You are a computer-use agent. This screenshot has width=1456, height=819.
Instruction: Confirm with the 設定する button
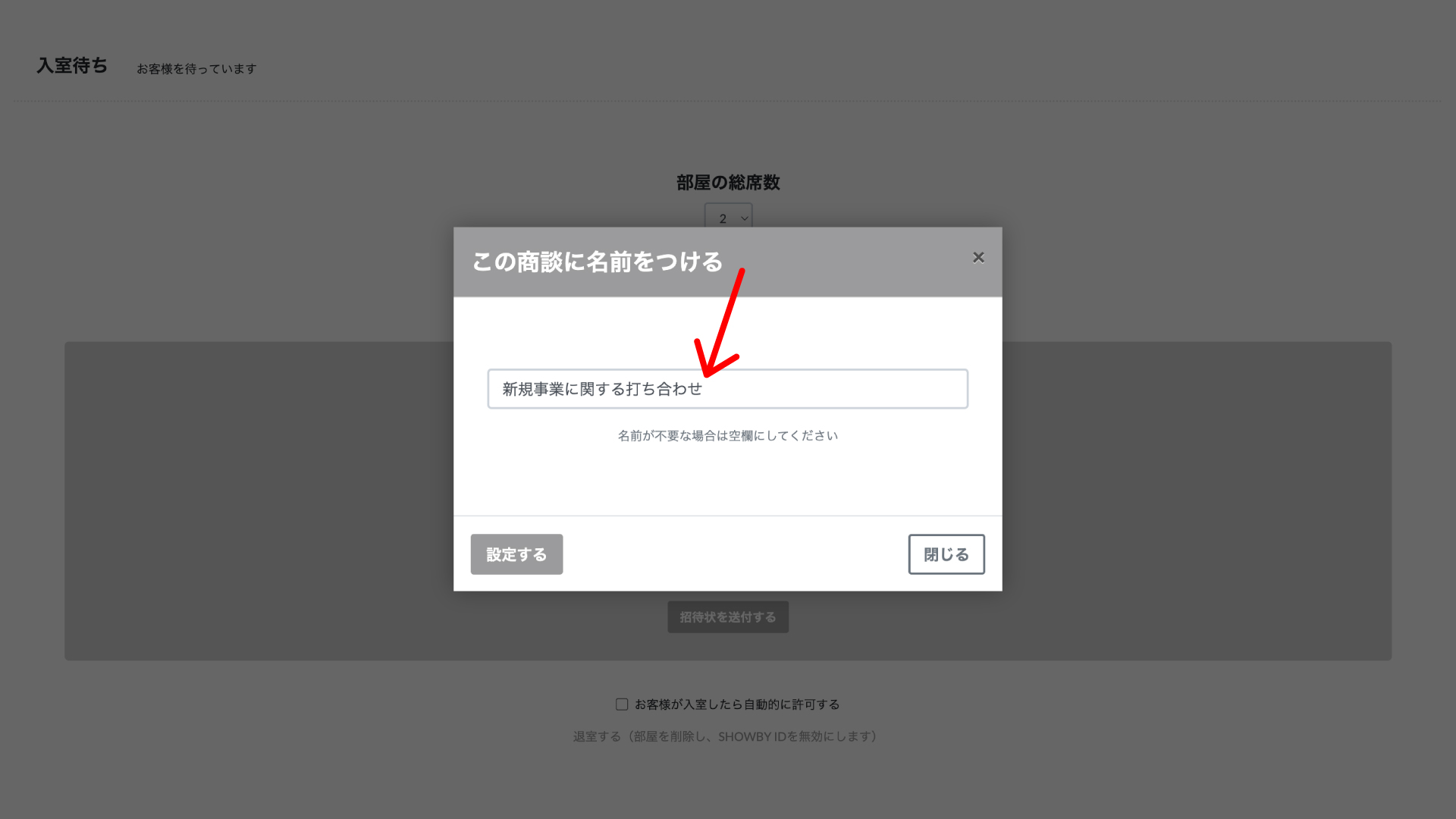pyautogui.click(x=516, y=554)
